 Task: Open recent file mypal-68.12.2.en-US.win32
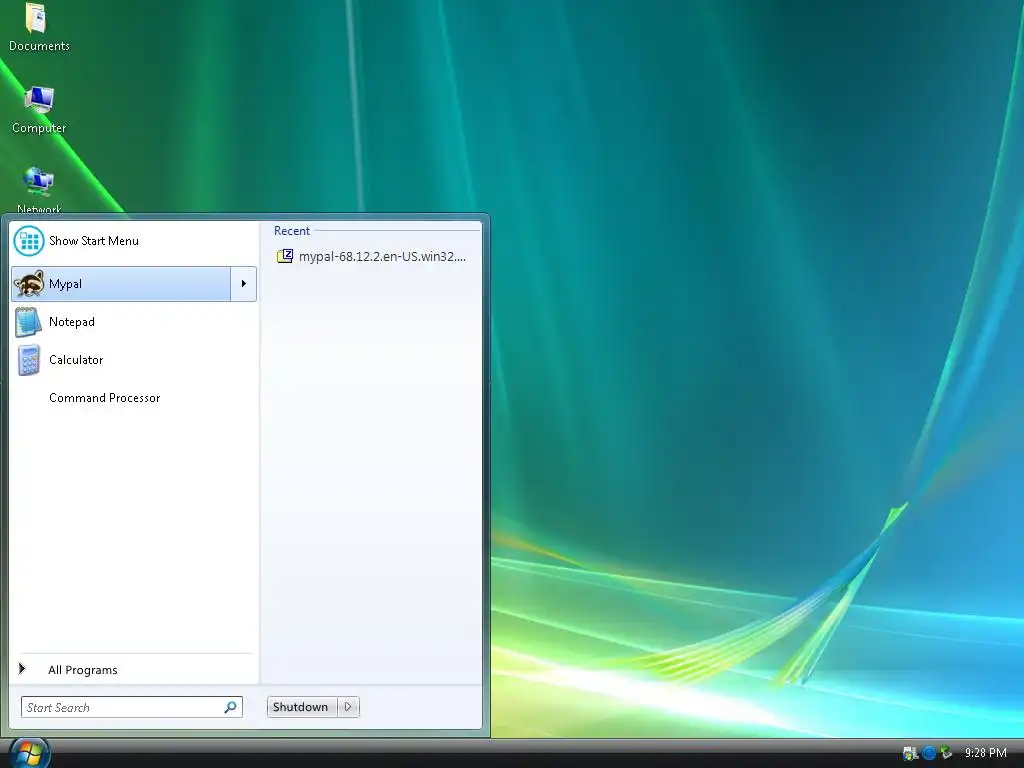[x=372, y=257]
